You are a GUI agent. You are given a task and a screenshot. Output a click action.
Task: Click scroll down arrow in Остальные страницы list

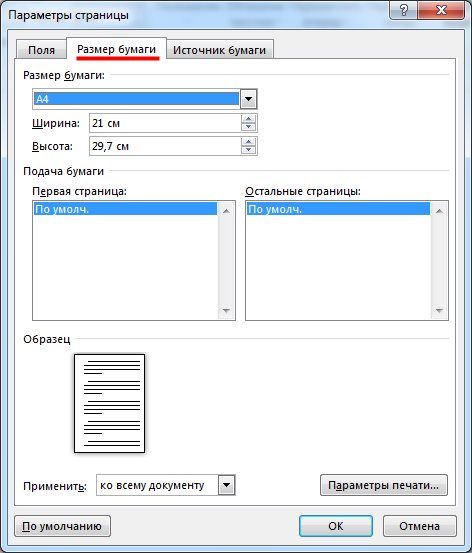point(439,310)
